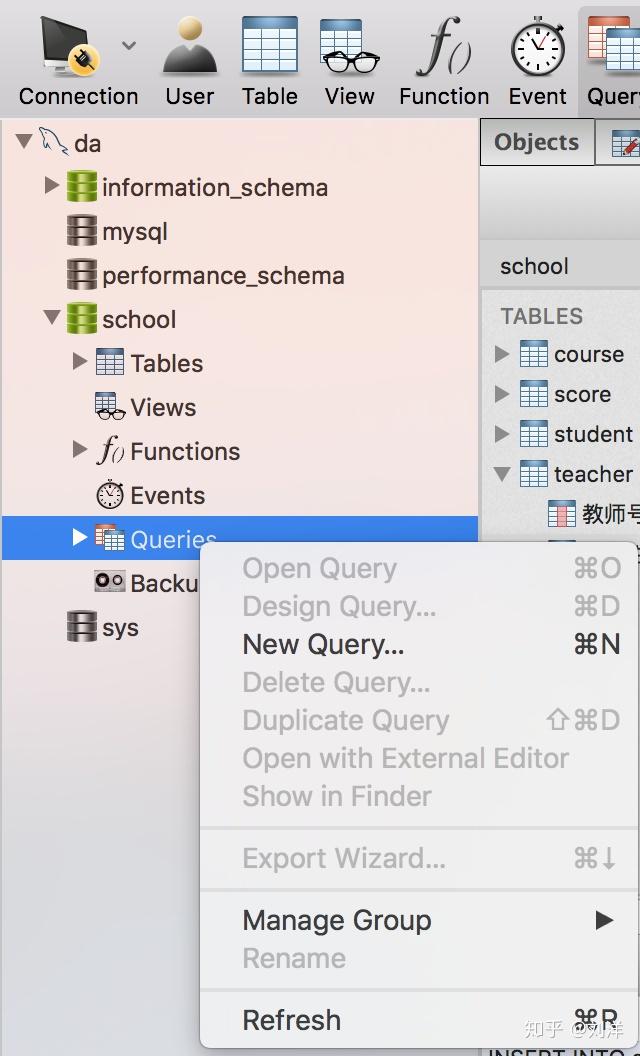Collapse the school database tree
640x1056 pixels.
(52, 319)
